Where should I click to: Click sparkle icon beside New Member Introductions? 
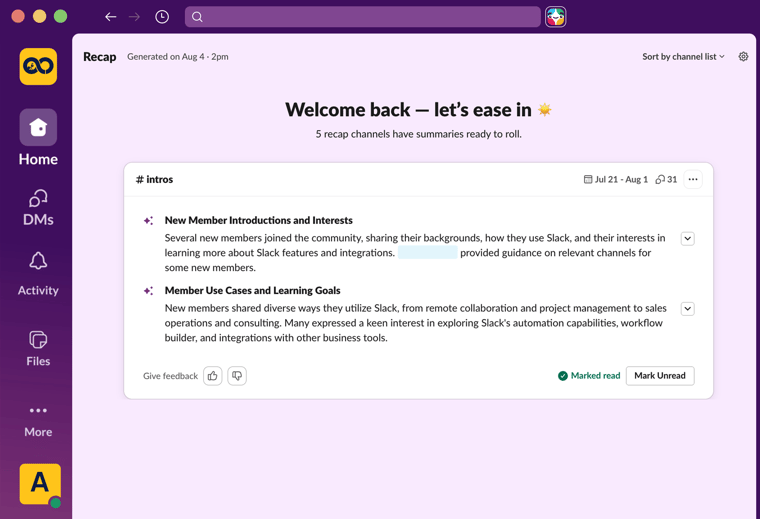coord(148,220)
